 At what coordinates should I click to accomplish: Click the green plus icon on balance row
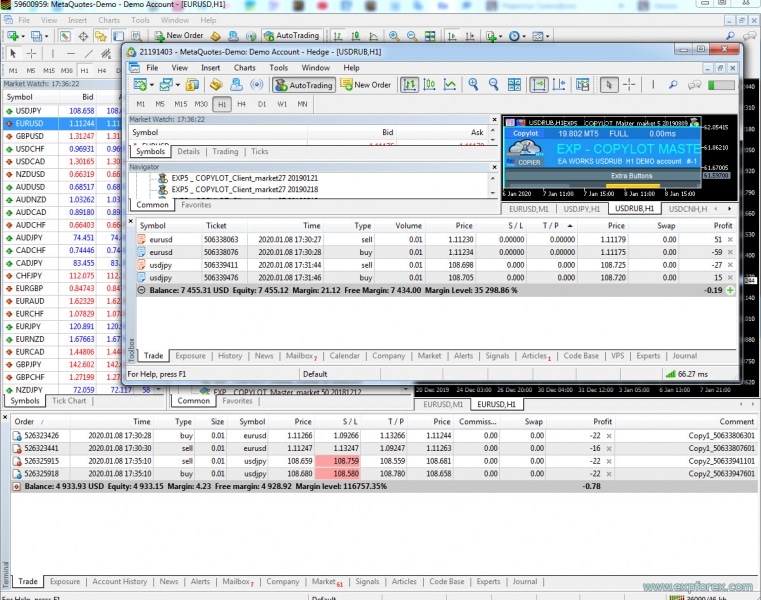730,290
